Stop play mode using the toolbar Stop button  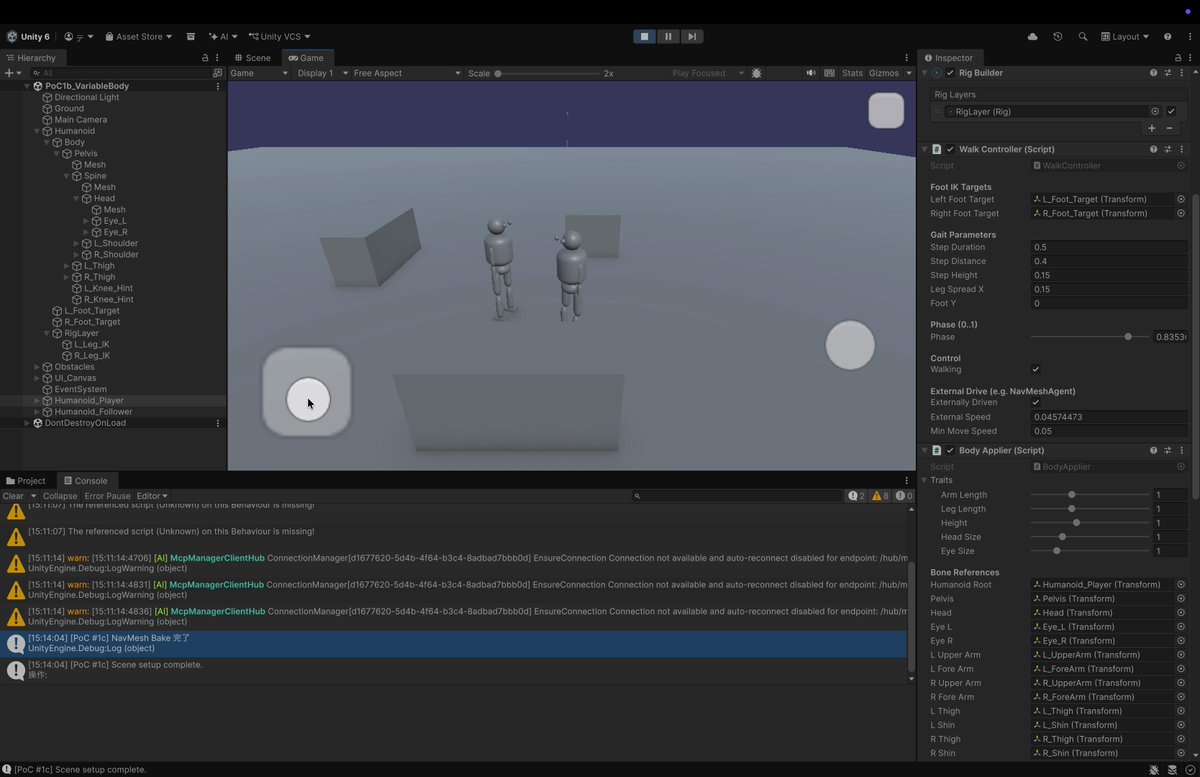(x=645, y=37)
